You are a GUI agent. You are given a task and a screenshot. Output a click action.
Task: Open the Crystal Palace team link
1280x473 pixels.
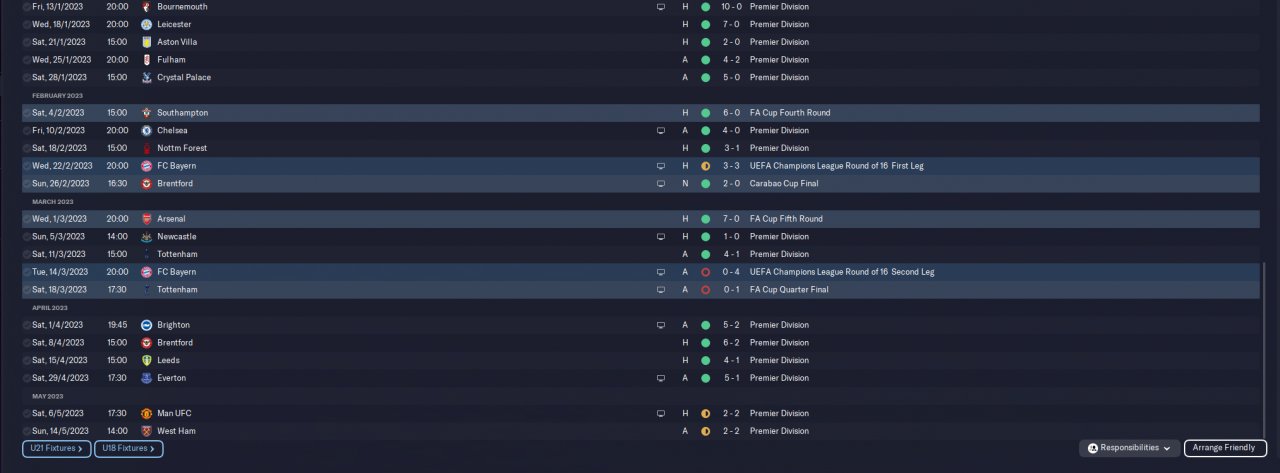coord(184,78)
